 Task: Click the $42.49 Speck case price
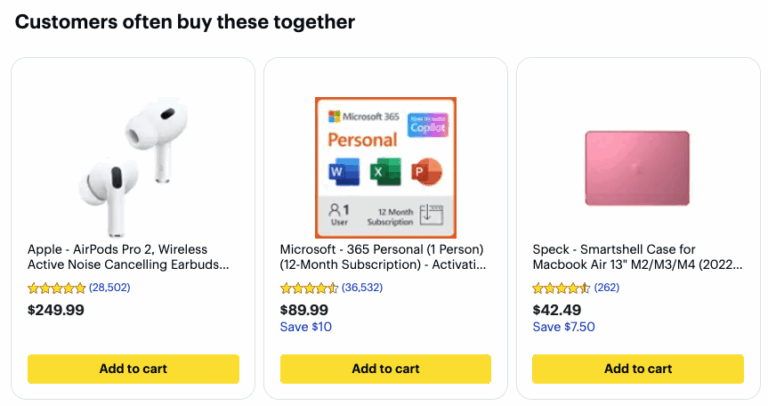pos(556,310)
